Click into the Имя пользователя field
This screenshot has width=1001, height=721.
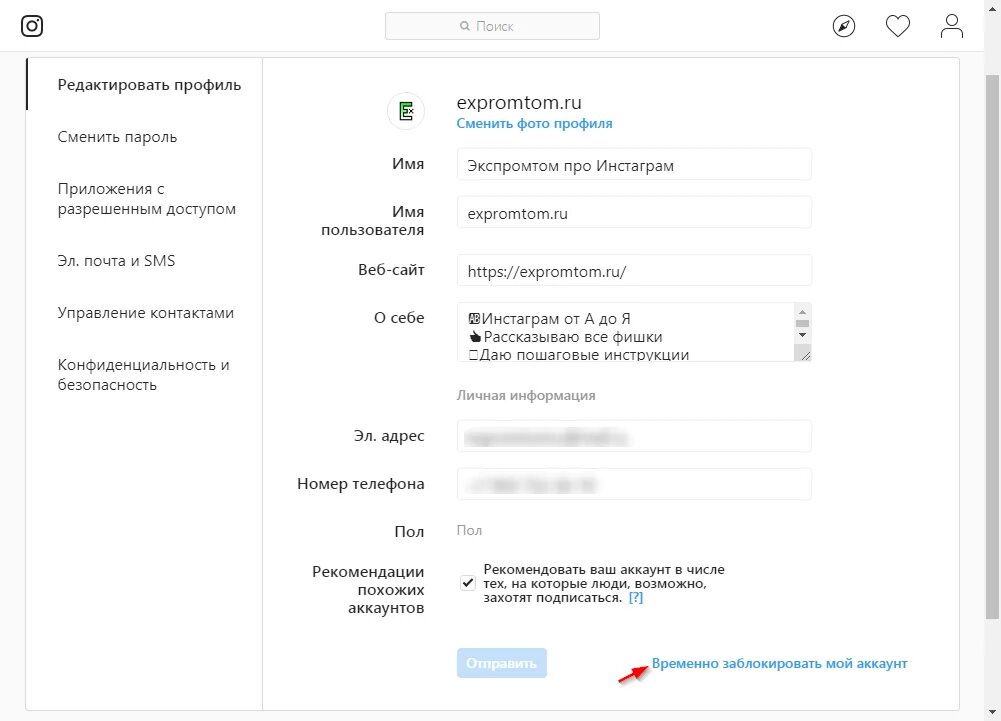point(634,213)
